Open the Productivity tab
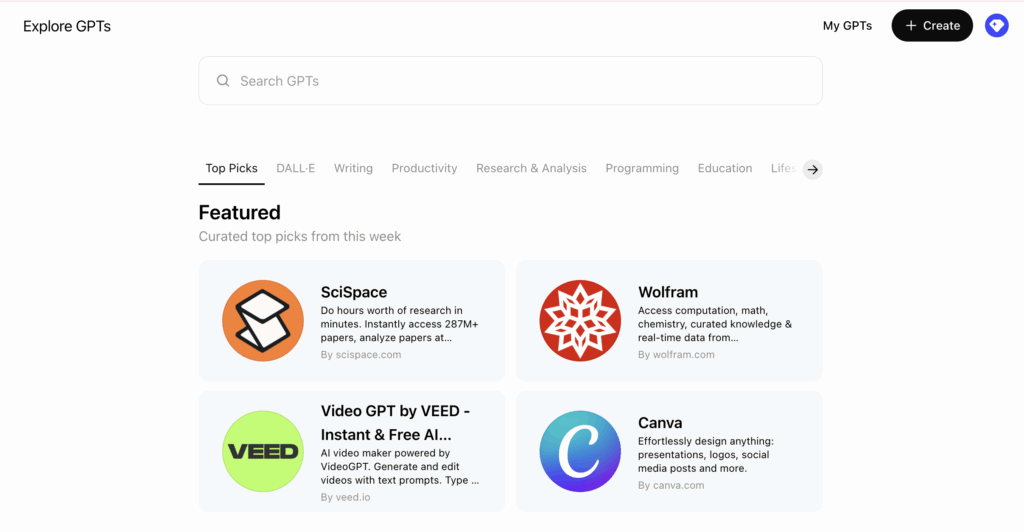Image resolution: width=1024 pixels, height=532 pixels. pos(424,168)
